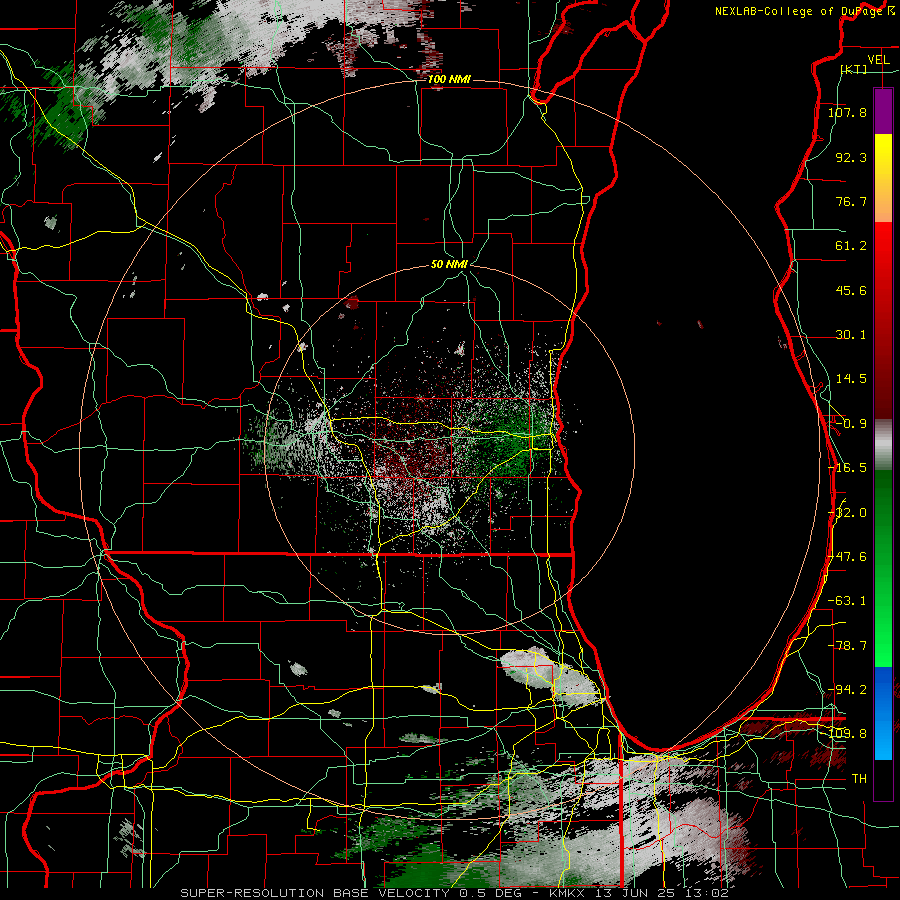Click the 45.6 velocity scale value

[x=851, y=290]
